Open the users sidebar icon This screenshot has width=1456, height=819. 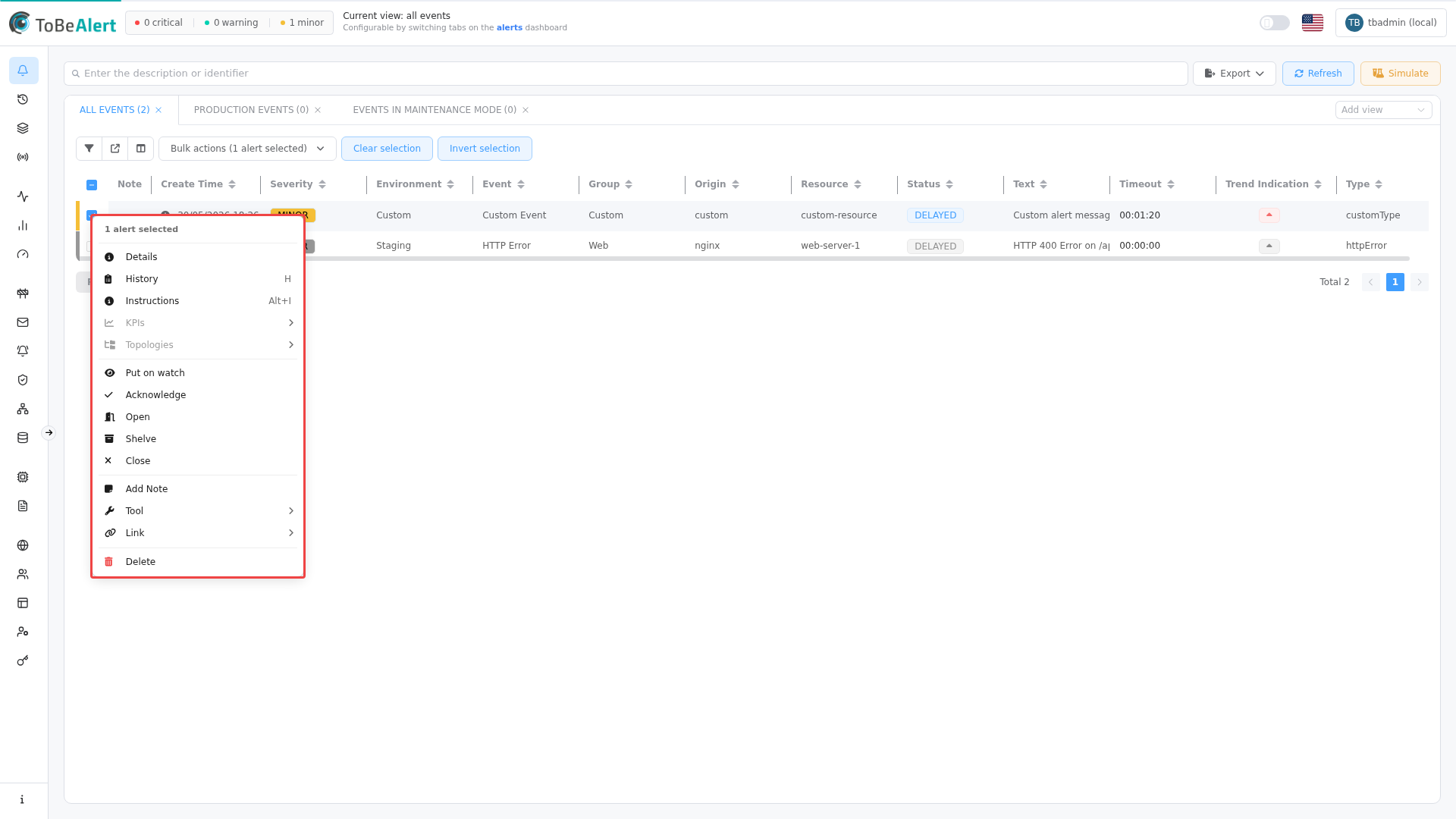tap(23, 574)
